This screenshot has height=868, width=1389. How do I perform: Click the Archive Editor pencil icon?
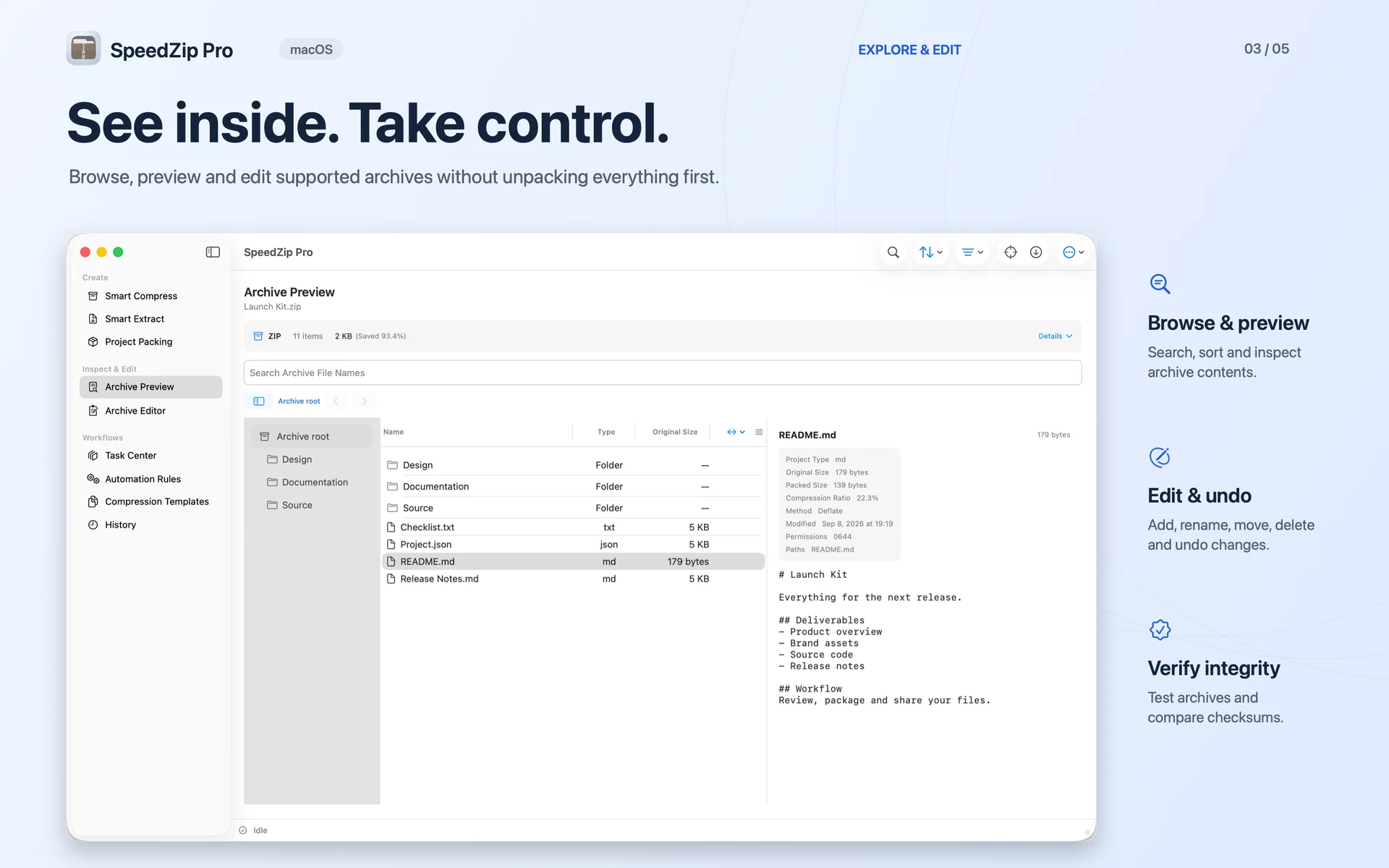point(93,411)
